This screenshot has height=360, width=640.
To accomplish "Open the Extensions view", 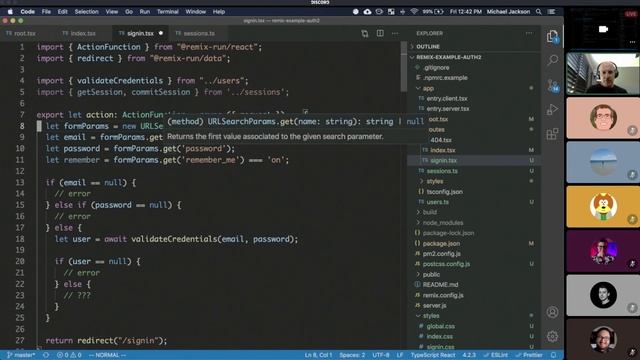I will point(552,134).
